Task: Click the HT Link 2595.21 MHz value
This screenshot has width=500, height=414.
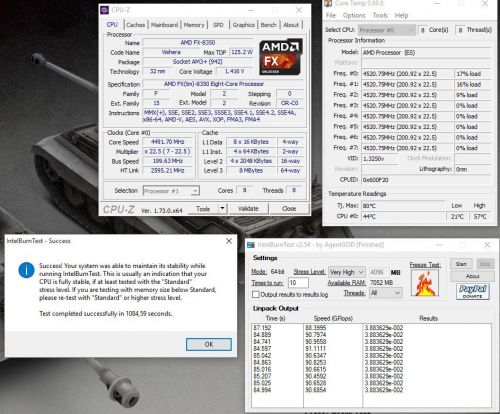Action: 168,171
